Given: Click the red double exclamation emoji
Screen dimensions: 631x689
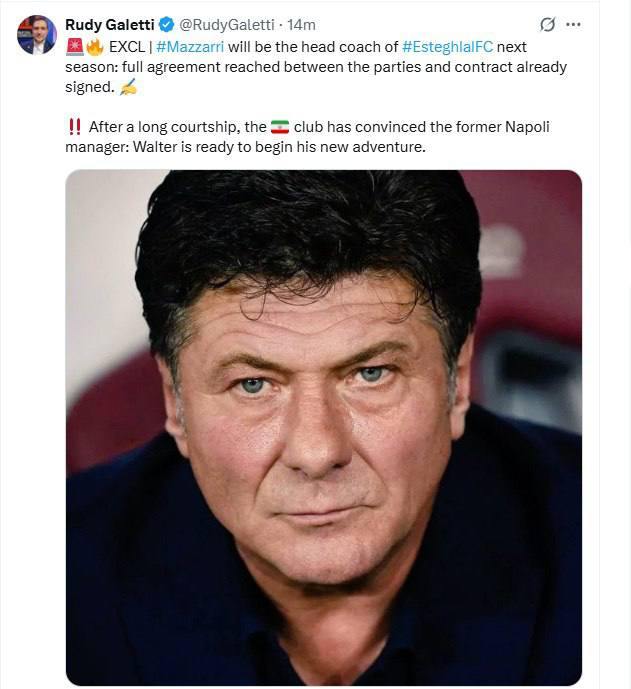Looking at the screenshot, I should coord(74,127).
